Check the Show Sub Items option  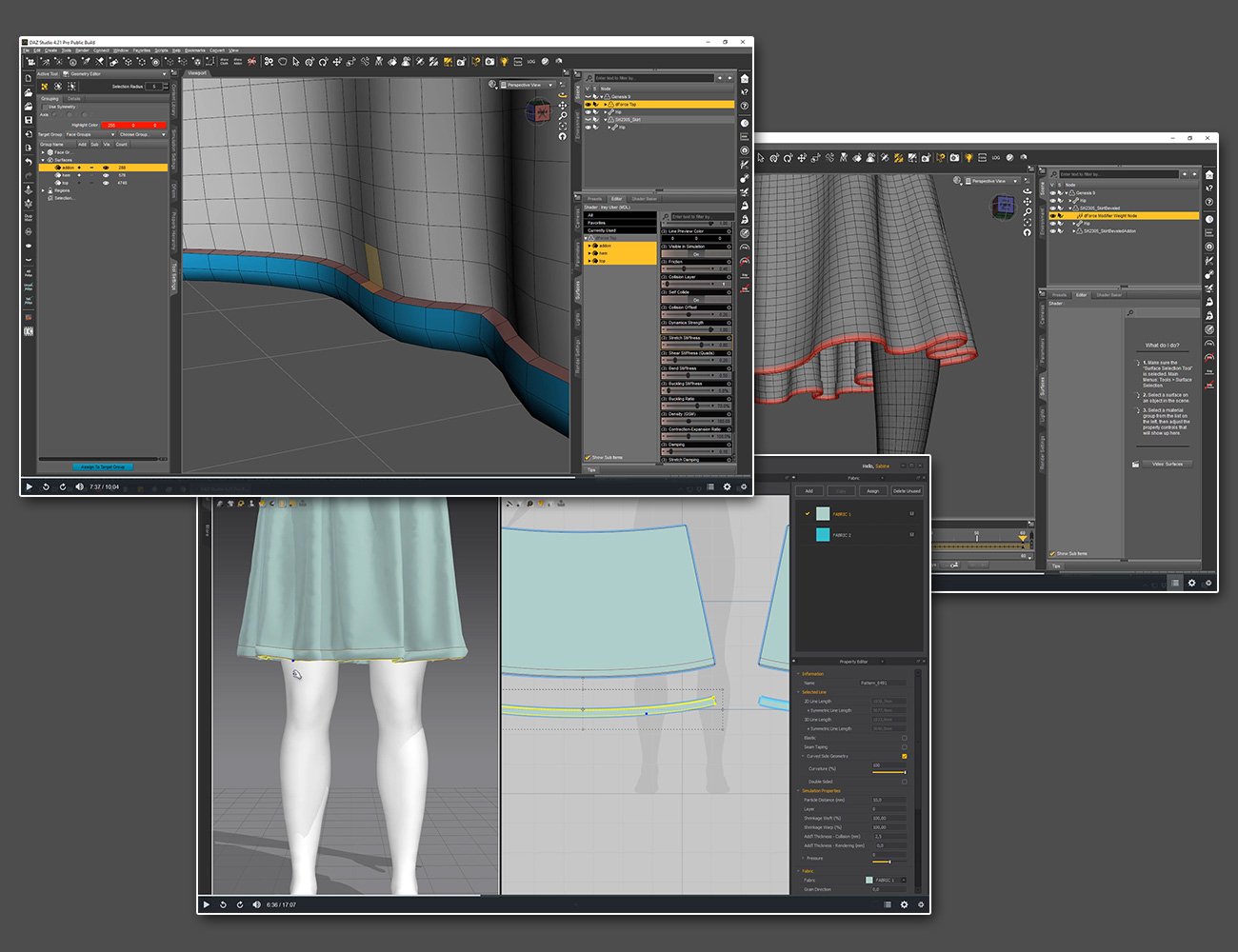click(x=588, y=457)
